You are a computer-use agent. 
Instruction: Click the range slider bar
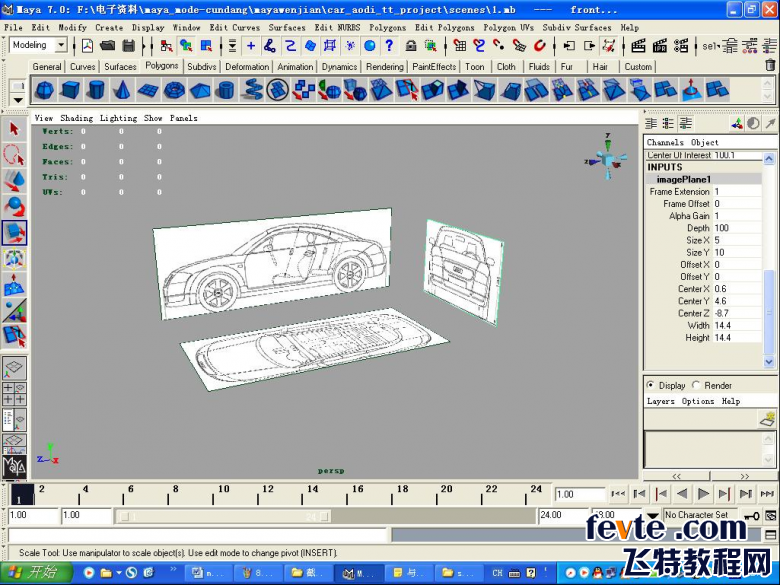point(225,516)
